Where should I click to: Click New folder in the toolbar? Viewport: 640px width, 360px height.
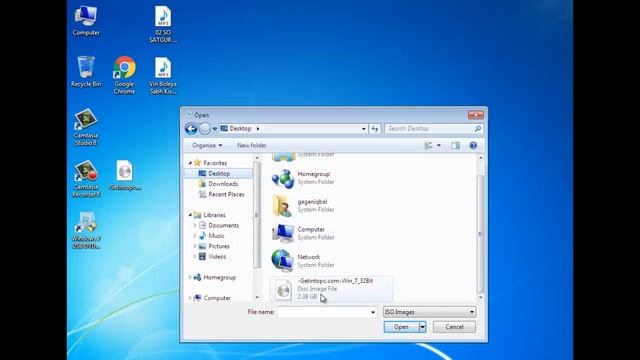coord(251,145)
